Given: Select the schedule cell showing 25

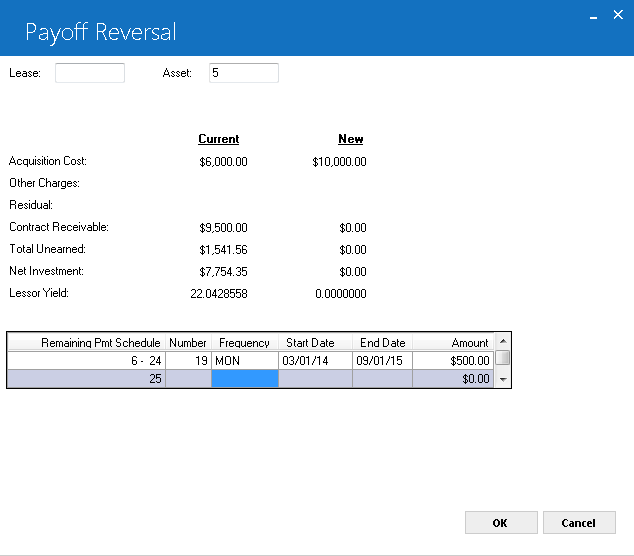Looking at the screenshot, I should (87, 379).
